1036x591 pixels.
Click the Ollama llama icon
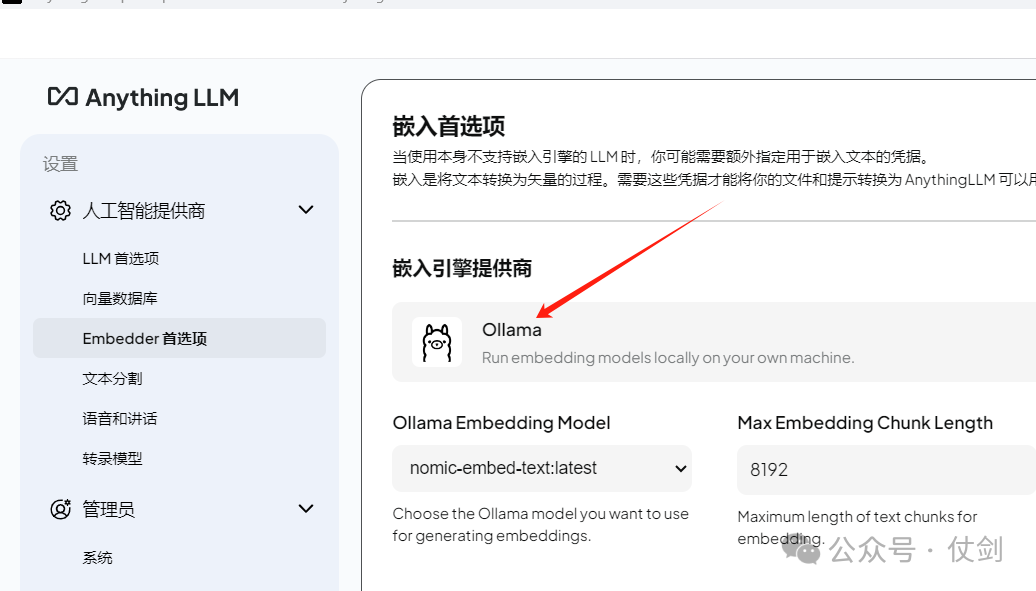pyautogui.click(x=437, y=342)
